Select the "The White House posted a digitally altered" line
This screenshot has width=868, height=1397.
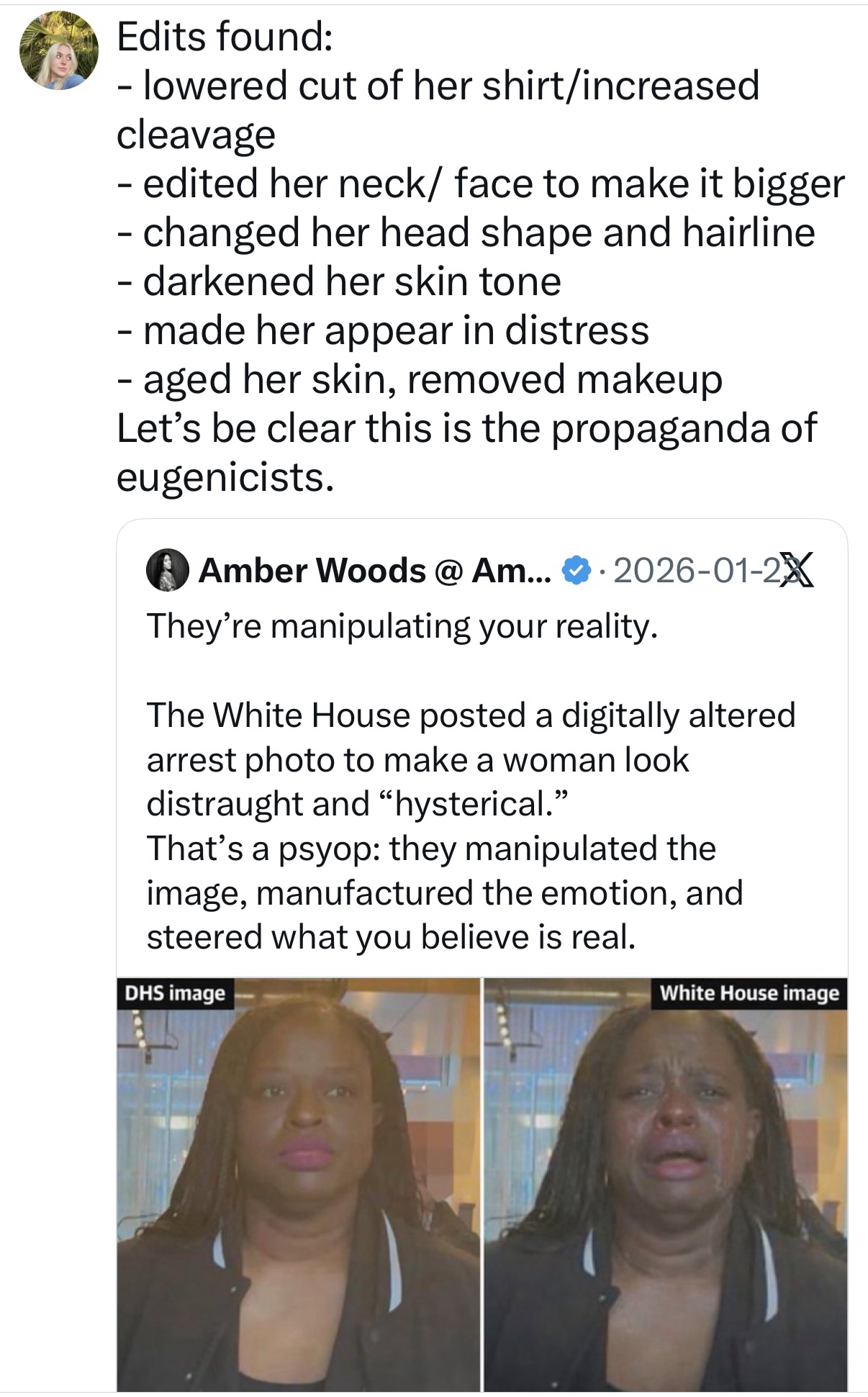coord(471,715)
